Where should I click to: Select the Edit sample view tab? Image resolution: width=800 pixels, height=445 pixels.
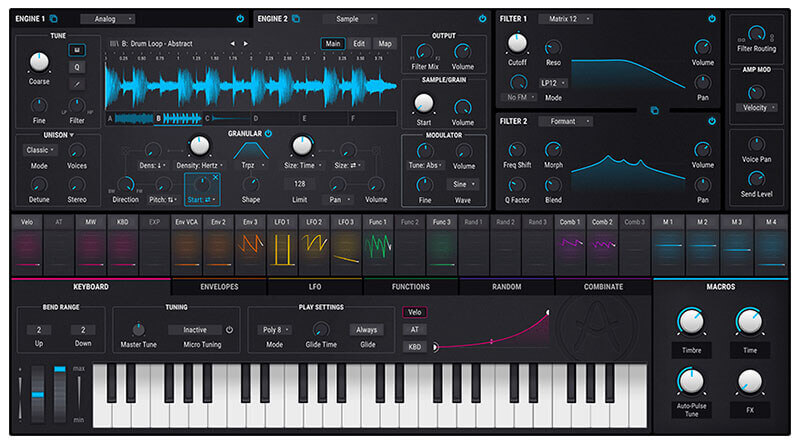pyautogui.click(x=359, y=44)
